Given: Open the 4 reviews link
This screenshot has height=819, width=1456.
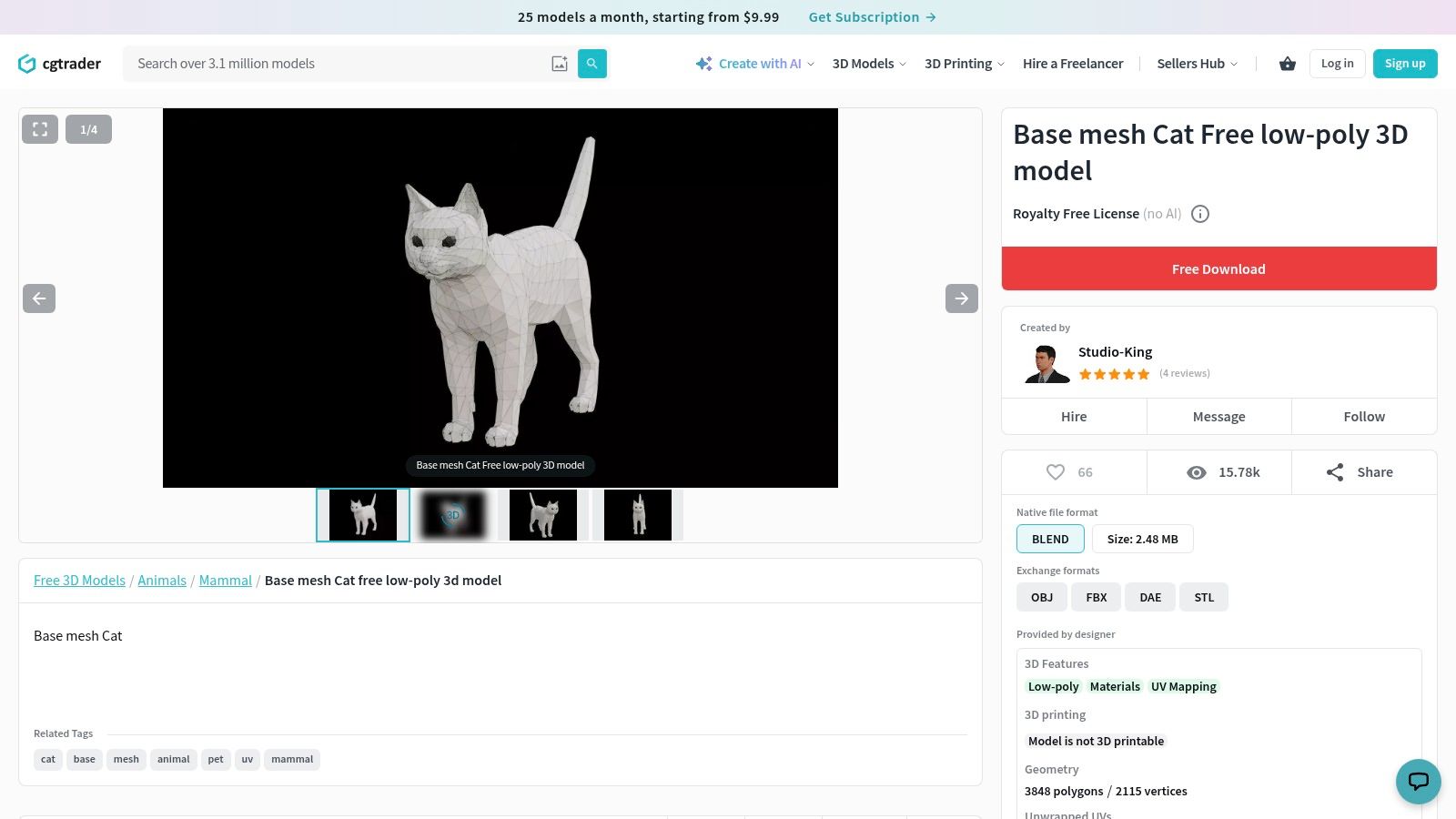Looking at the screenshot, I should [x=1185, y=373].
